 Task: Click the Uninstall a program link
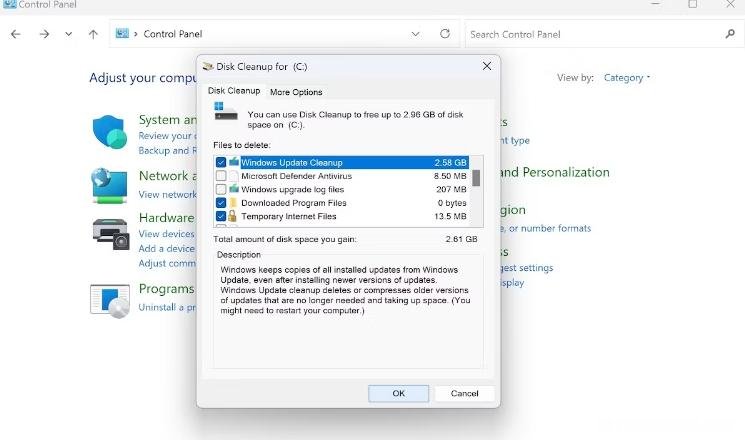167,307
